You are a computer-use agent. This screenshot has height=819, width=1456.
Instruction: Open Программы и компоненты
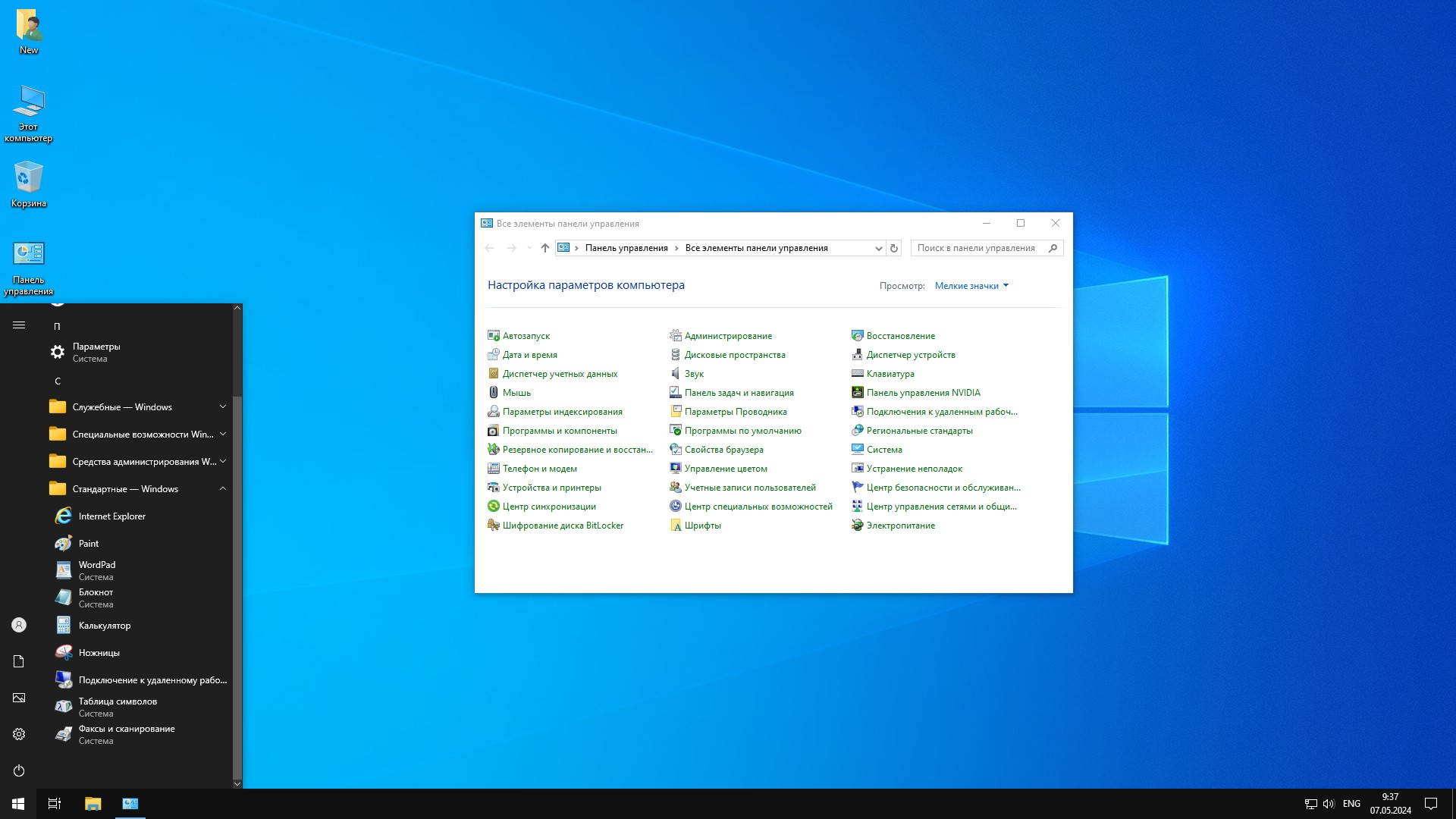(x=559, y=431)
